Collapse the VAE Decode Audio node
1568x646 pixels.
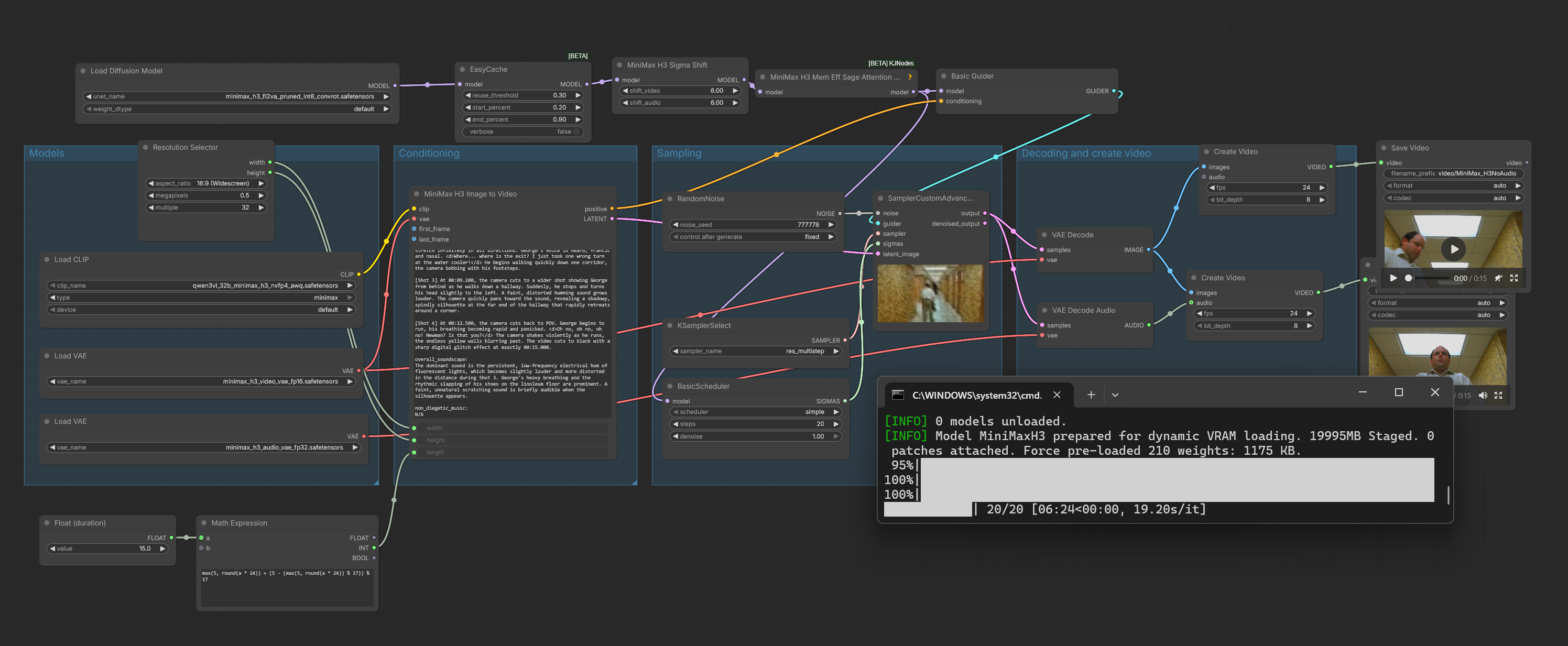(1044, 310)
